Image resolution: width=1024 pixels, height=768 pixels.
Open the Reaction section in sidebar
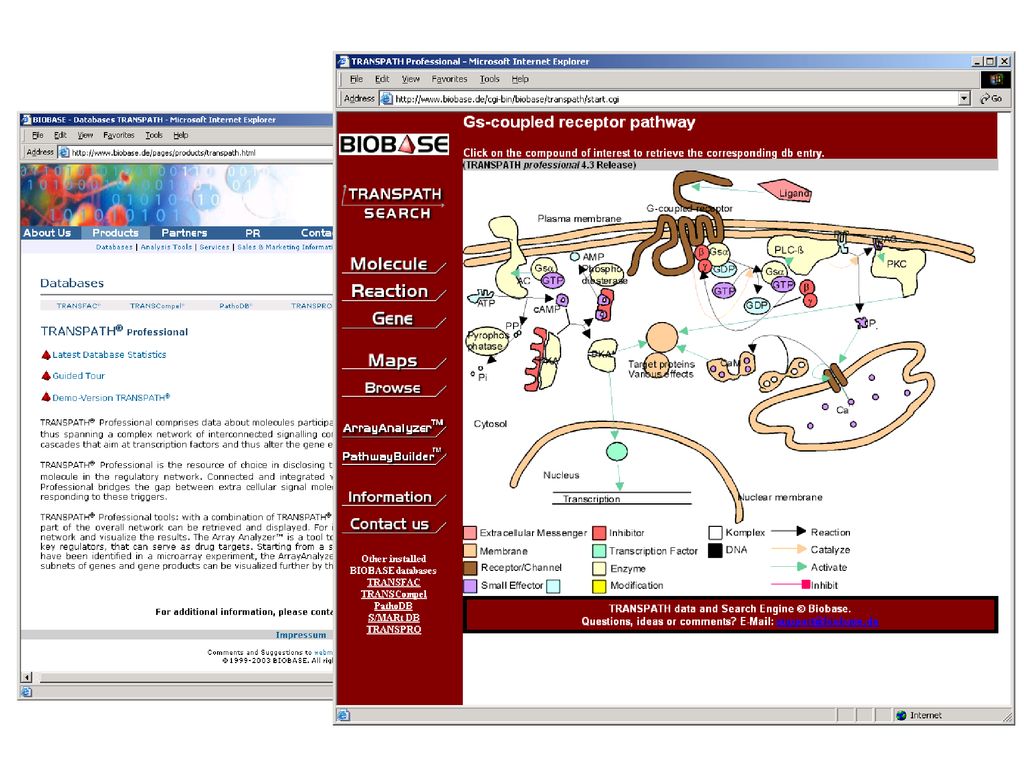393,291
